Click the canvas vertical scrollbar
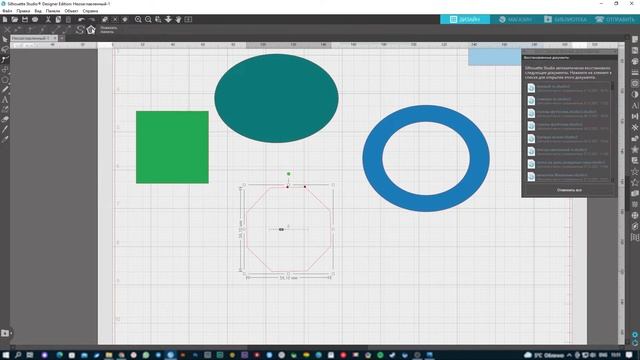640x360 pixels. coord(627,192)
